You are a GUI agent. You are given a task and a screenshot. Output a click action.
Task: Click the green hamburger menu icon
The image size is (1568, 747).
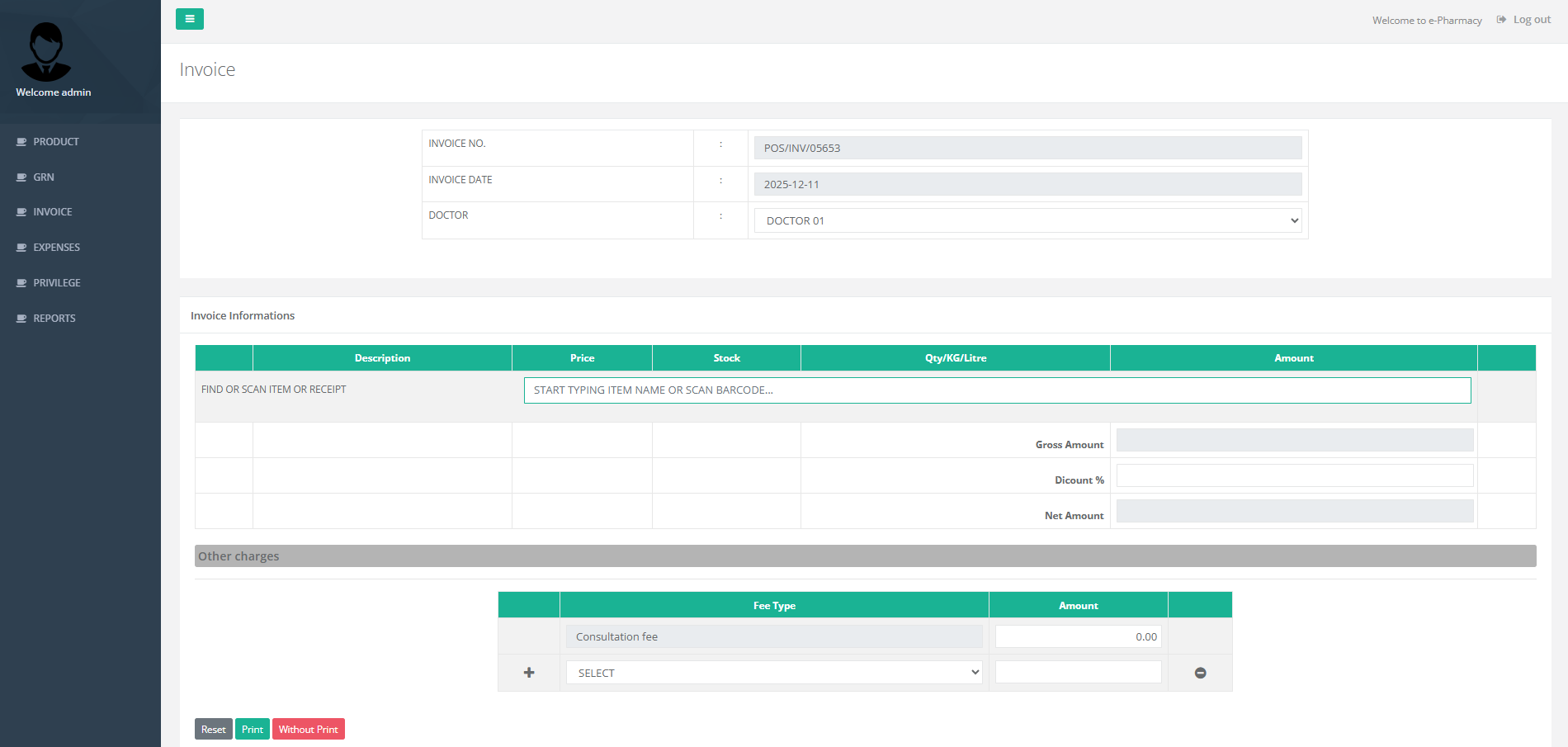tap(190, 18)
